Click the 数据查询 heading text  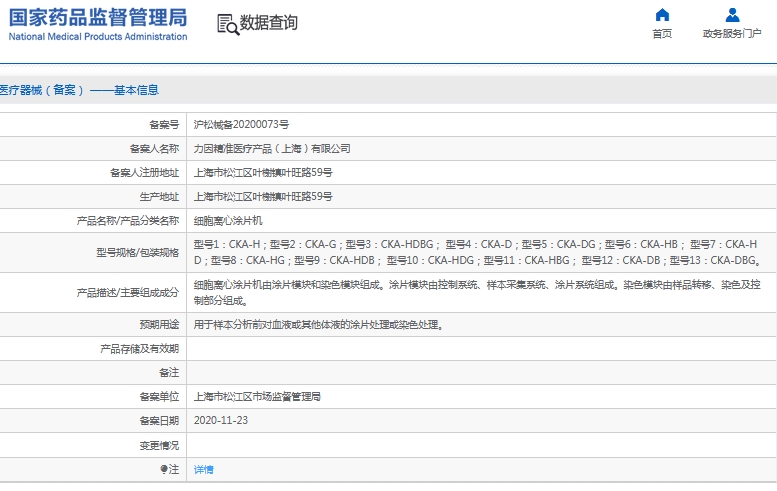(x=269, y=23)
